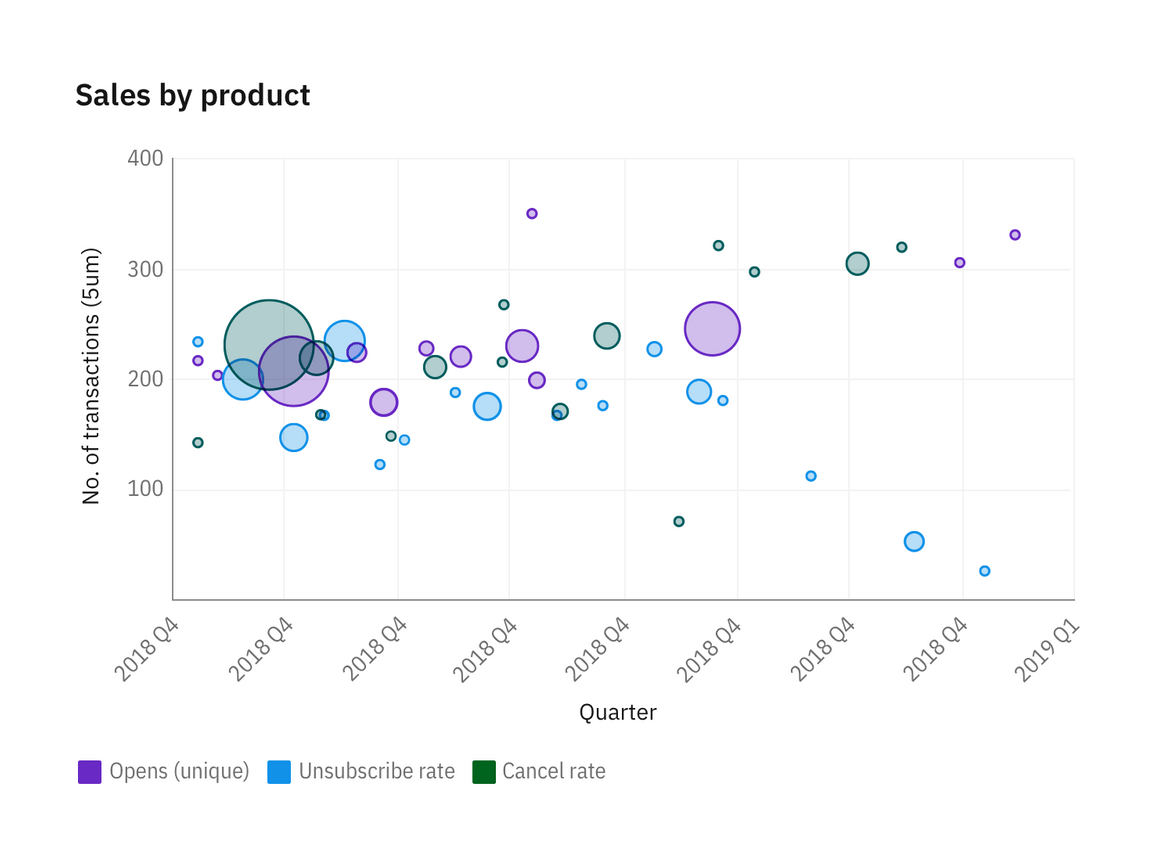
Task: Click the 400 y-axis tick label
Action: (x=146, y=159)
